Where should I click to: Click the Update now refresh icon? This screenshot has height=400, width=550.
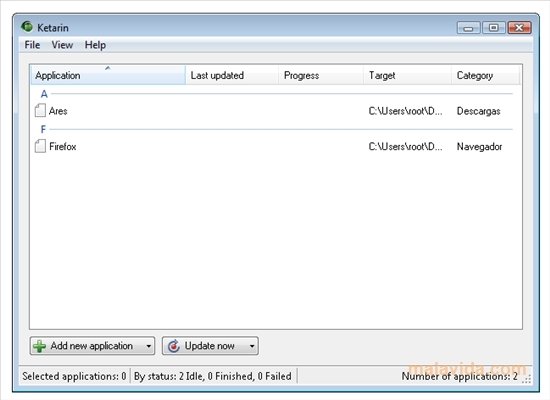(x=174, y=346)
